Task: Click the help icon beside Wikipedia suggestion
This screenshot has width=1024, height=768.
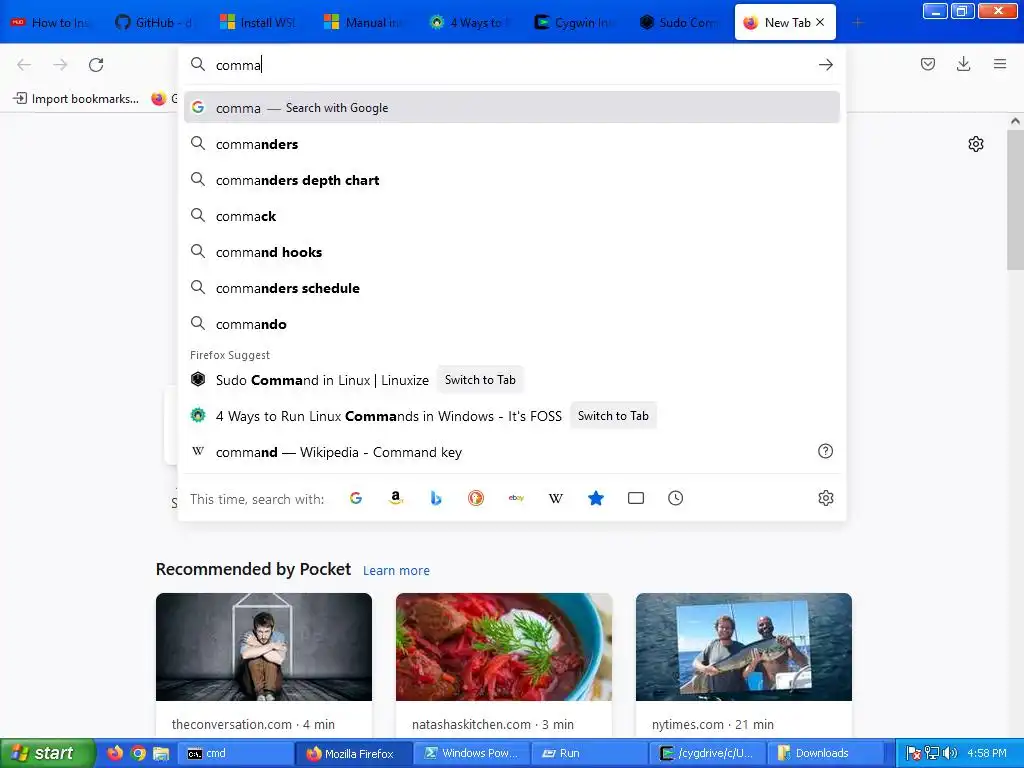Action: coord(825,451)
